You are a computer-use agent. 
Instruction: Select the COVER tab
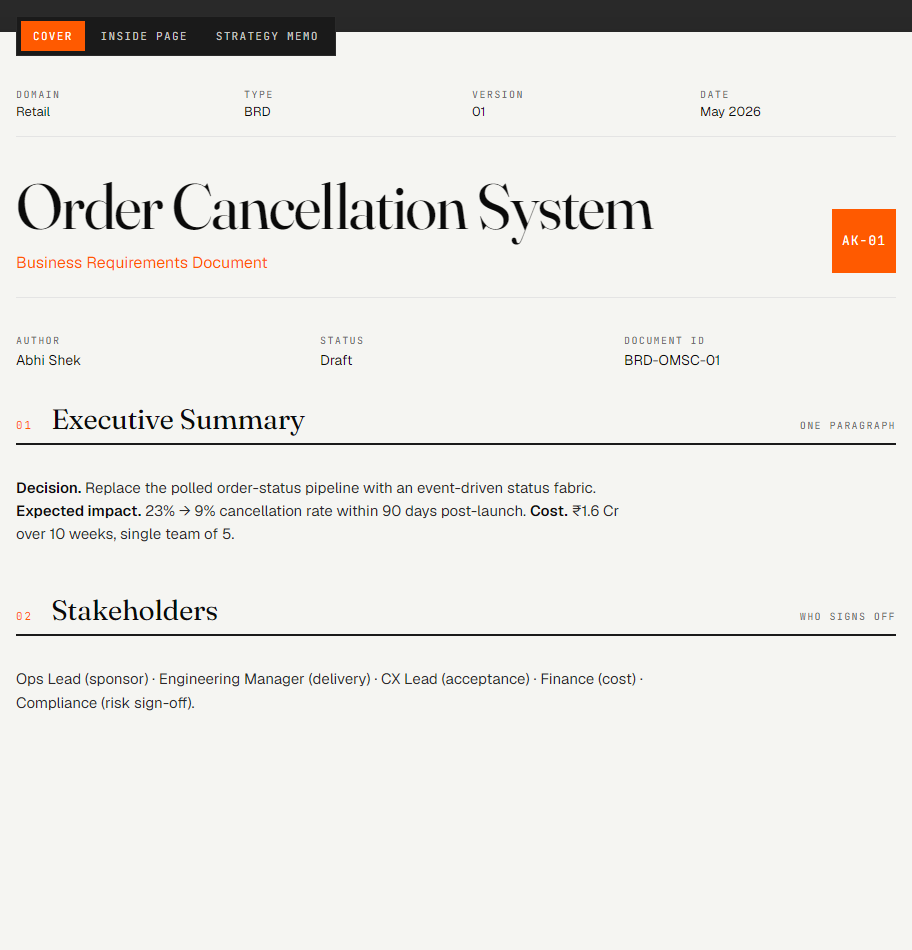click(x=53, y=36)
